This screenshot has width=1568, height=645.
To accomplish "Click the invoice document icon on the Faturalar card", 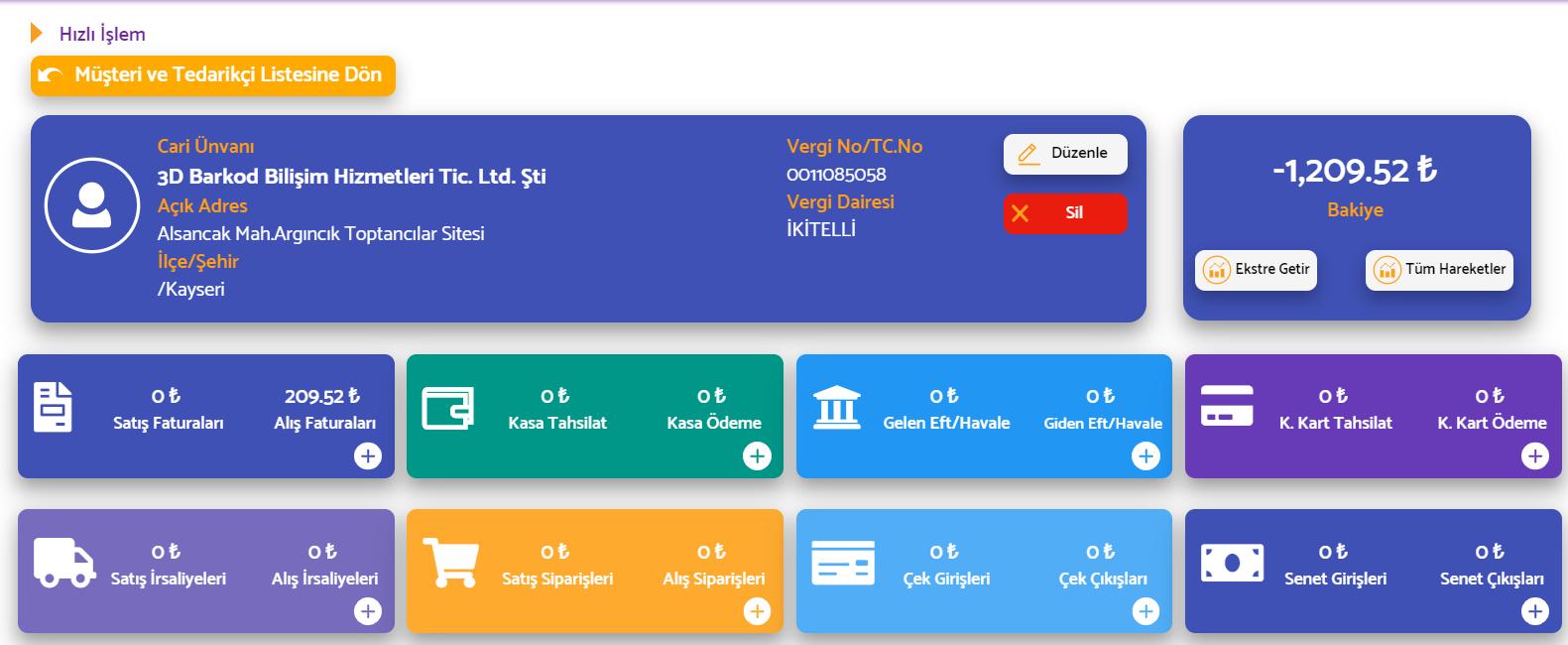I will (53, 407).
